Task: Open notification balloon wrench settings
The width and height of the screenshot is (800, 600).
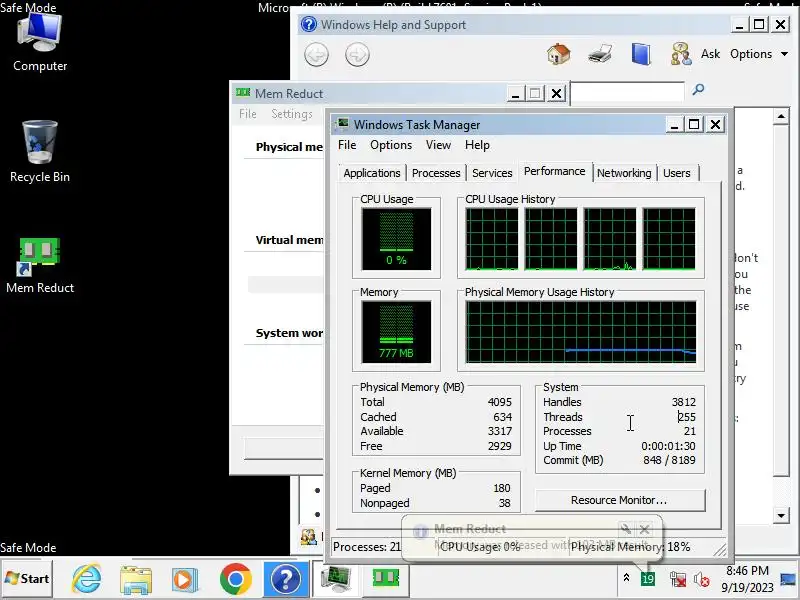Action: click(626, 529)
